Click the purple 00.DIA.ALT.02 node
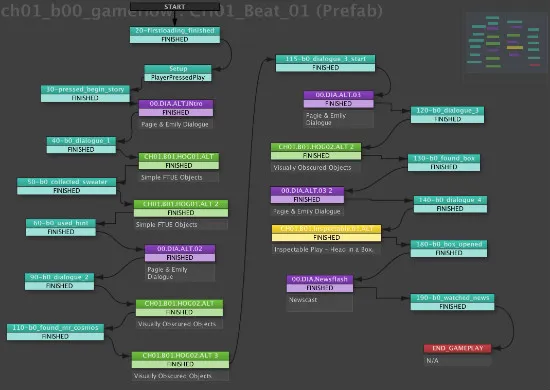Image resolution: width=550 pixels, height=390 pixels. coord(180,253)
